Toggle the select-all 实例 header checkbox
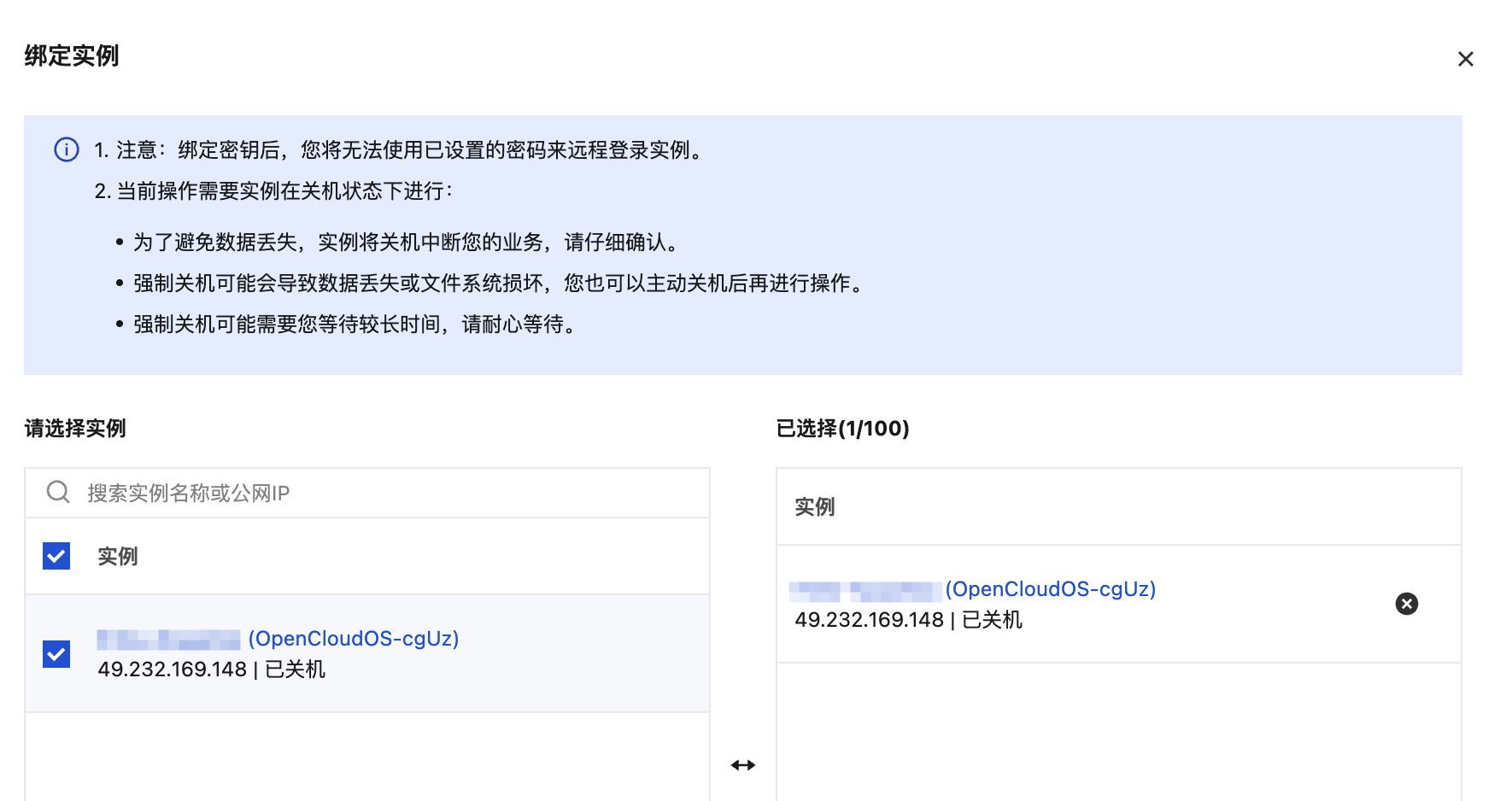 pyautogui.click(x=56, y=556)
